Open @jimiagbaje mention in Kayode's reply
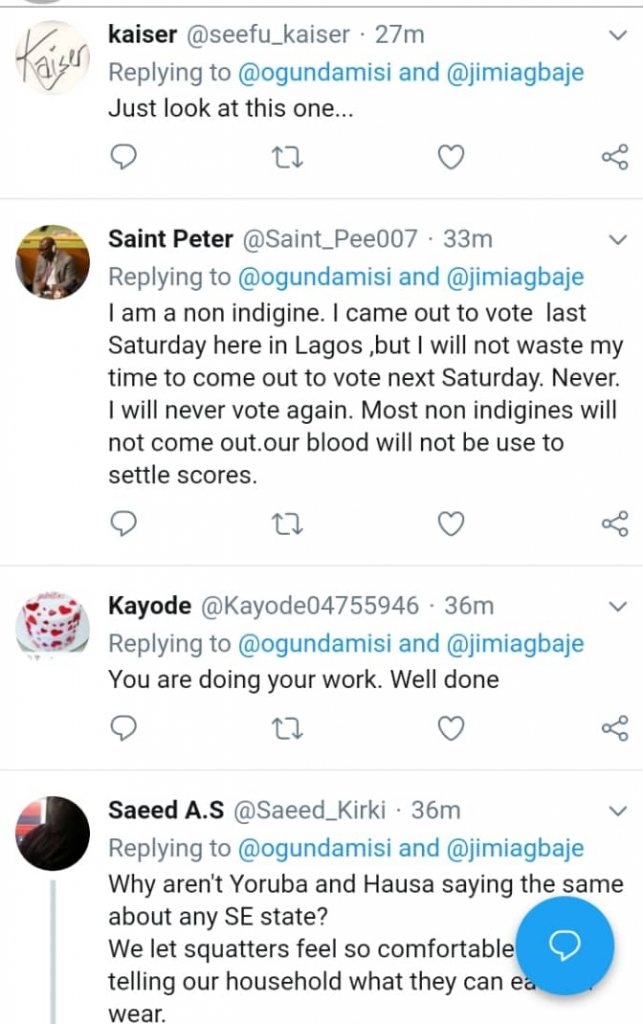643x1024 pixels. 515,644
